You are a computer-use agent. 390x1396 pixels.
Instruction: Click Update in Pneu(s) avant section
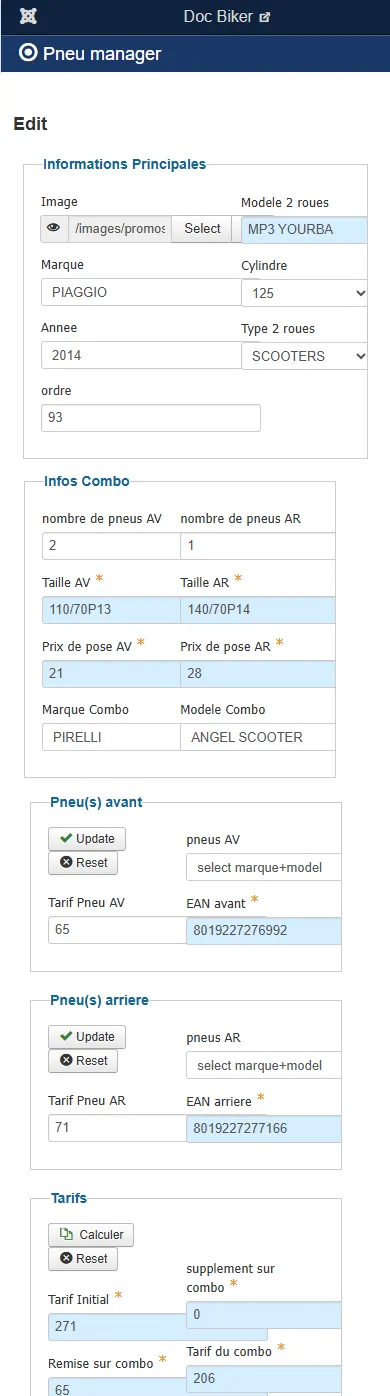point(87,838)
